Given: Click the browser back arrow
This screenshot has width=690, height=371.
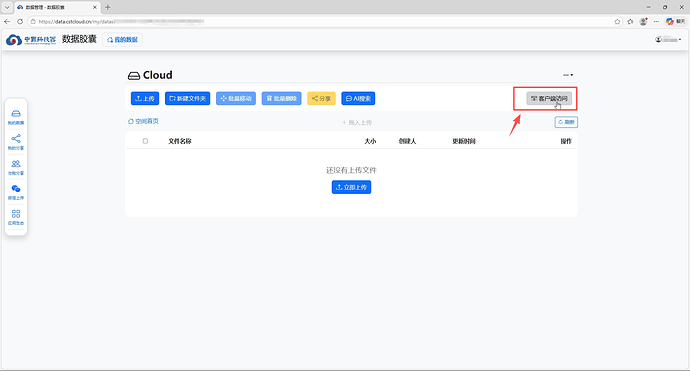Looking at the screenshot, I should coord(7,21).
